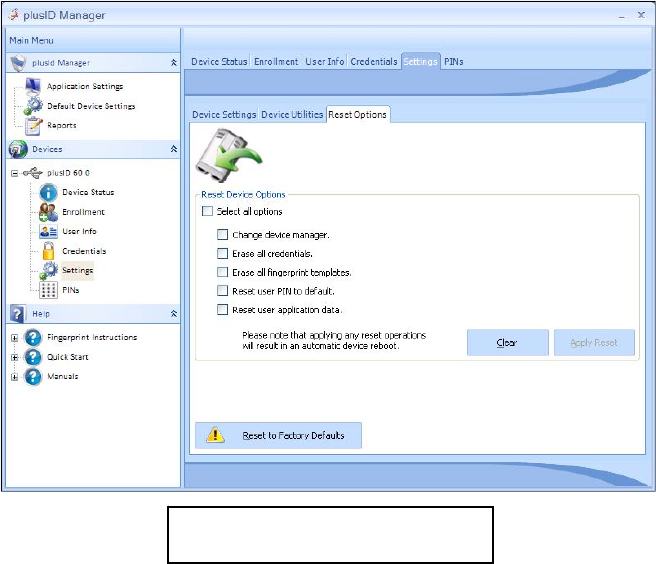Screen dimensions: 656x564
Task: Collapse the Devices section chevron
Action: [x=174, y=149]
